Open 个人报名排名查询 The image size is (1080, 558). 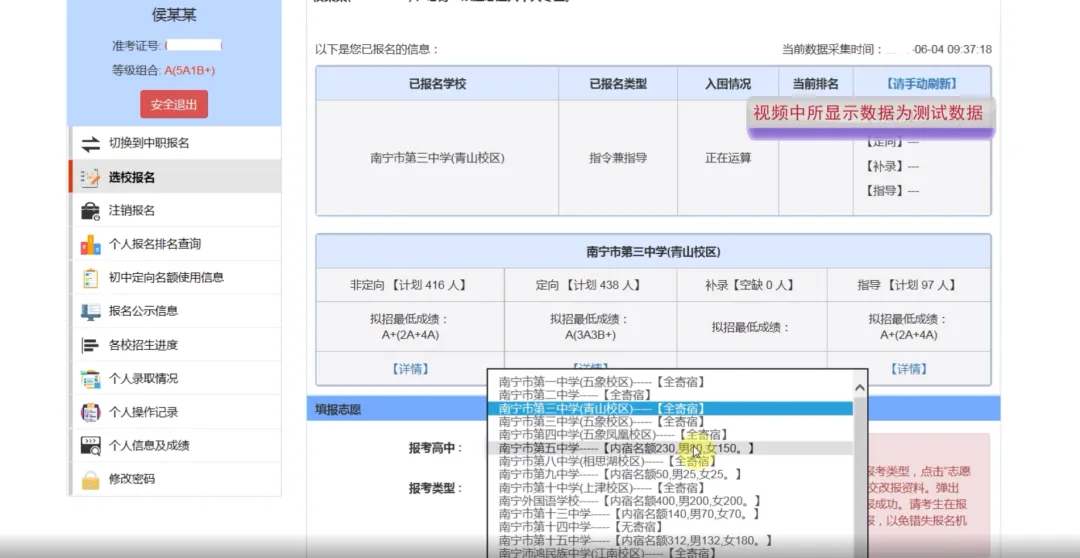click(175, 244)
